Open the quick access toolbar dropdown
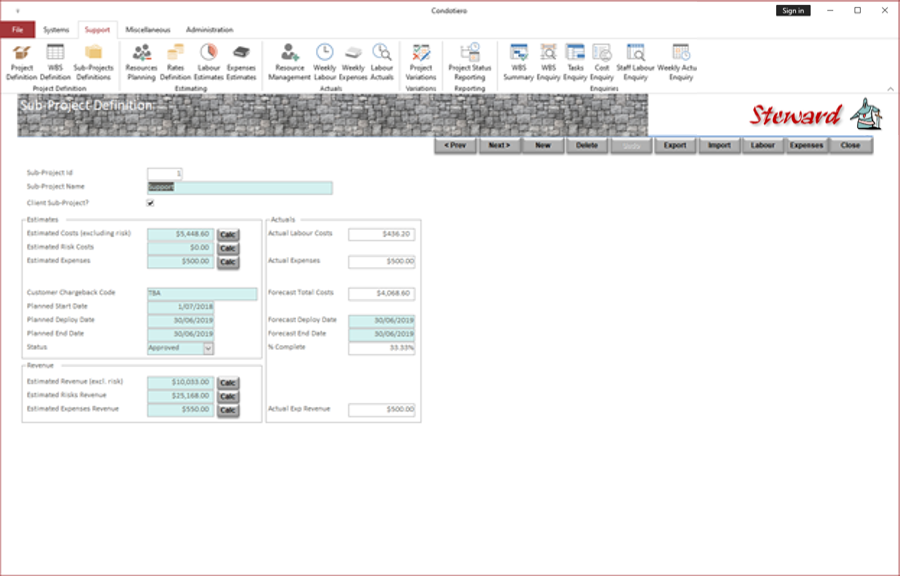The height and width of the screenshot is (576, 900). (17, 11)
